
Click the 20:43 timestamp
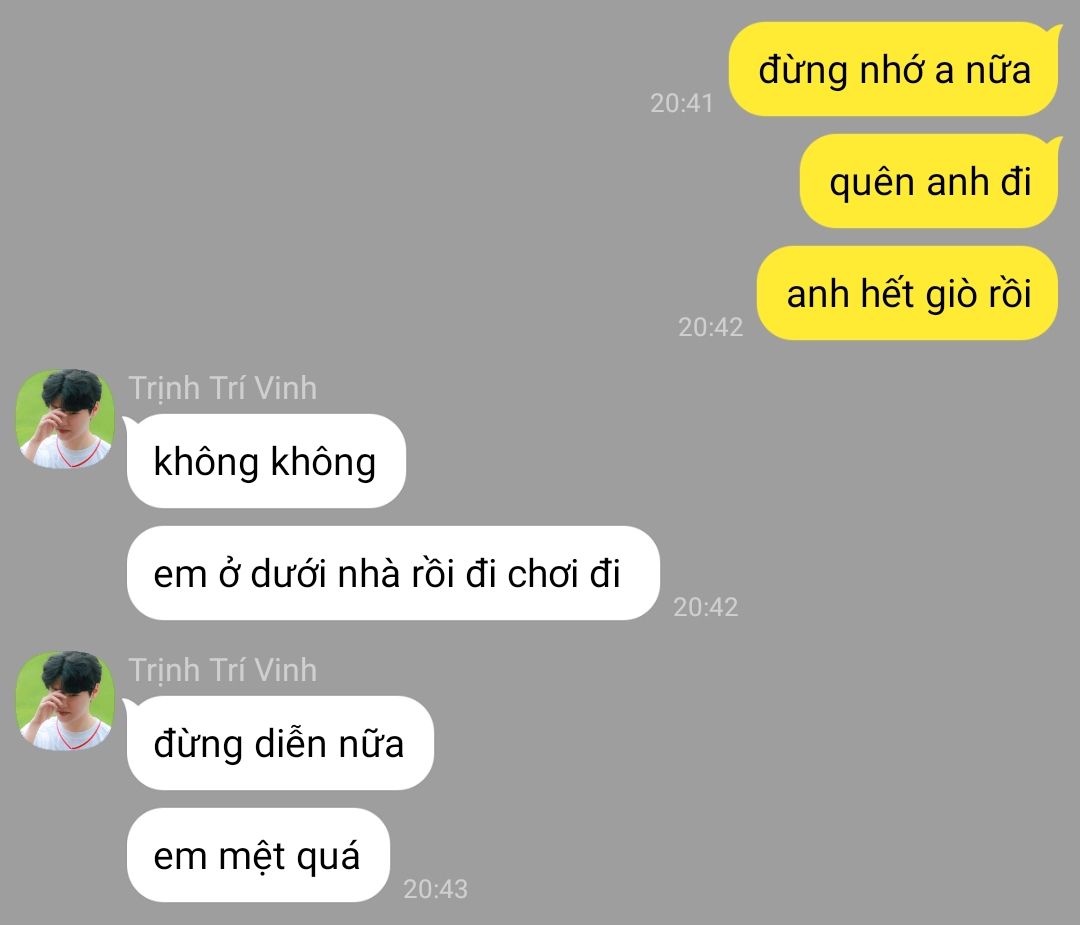tap(435, 889)
